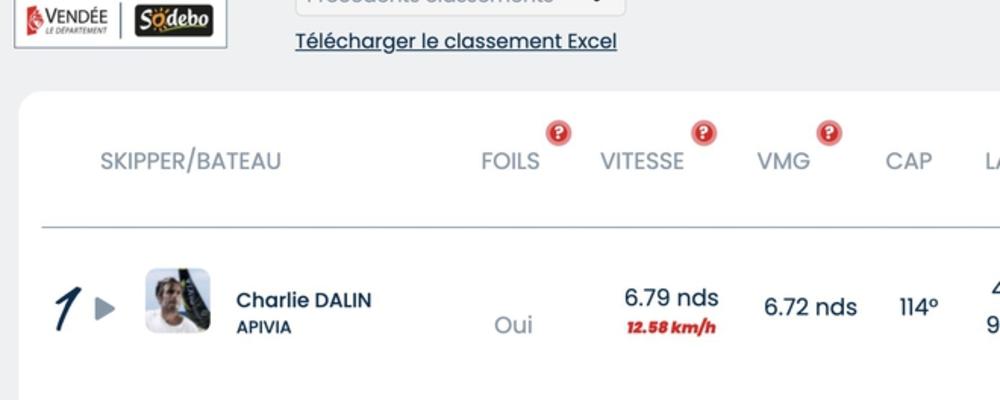Image resolution: width=1000 pixels, height=400 pixels.
Task: Sort by VITESSE column header
Action: 642,161
